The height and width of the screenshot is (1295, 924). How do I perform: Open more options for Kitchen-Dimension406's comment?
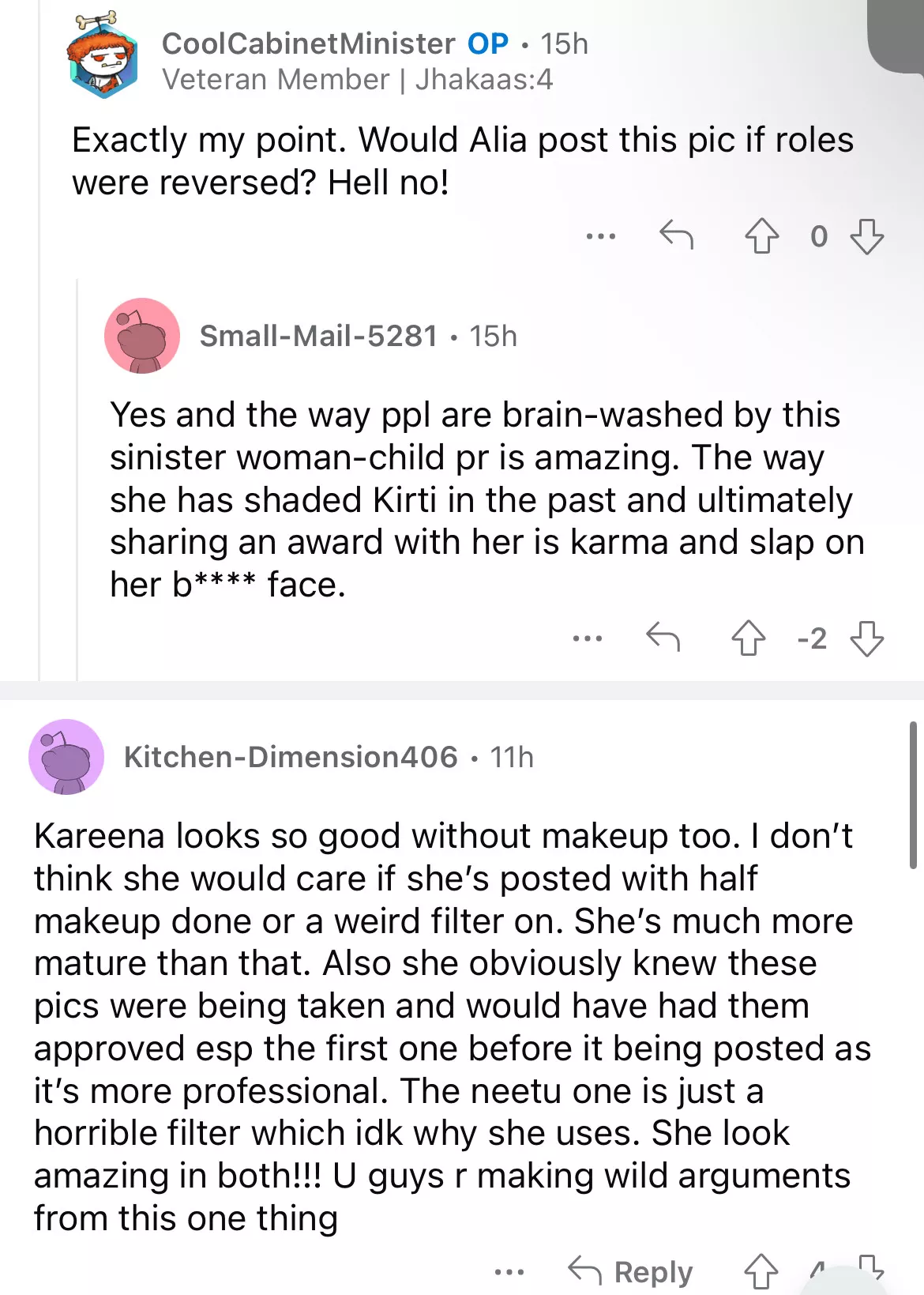509,1272
